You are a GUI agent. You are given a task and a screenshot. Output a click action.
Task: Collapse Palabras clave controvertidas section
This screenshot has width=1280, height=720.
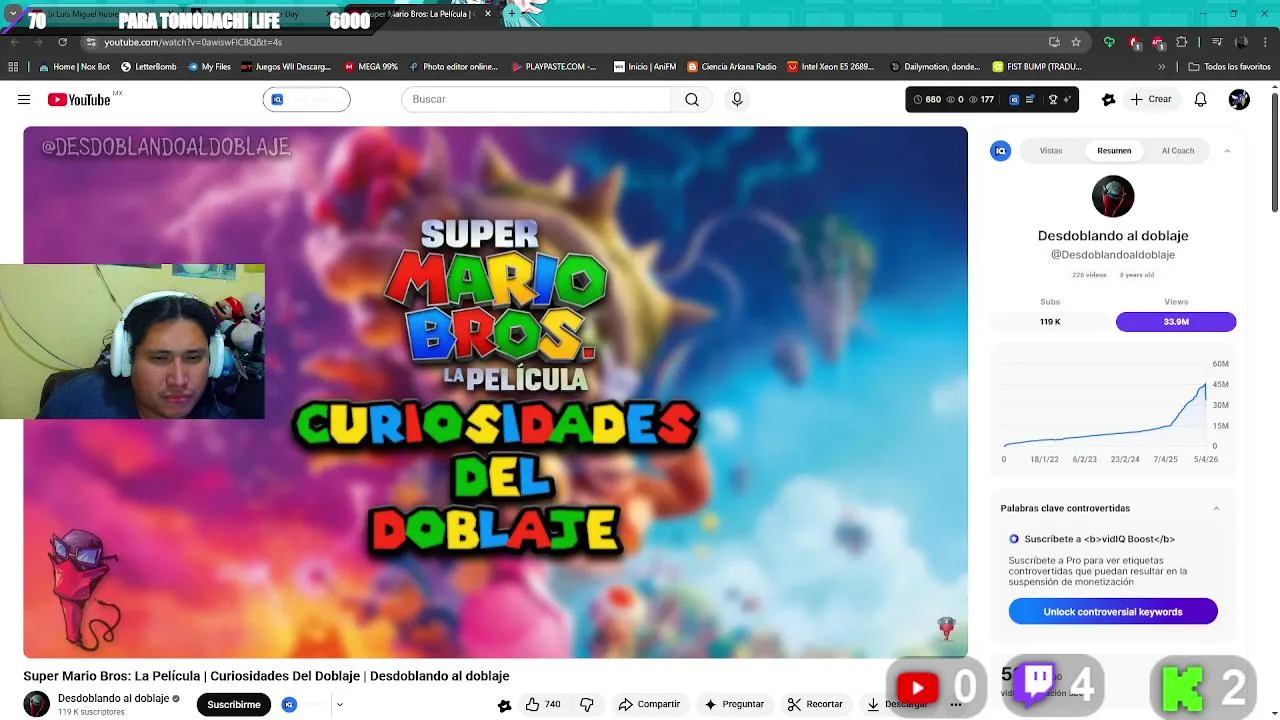coord(1216,508)
